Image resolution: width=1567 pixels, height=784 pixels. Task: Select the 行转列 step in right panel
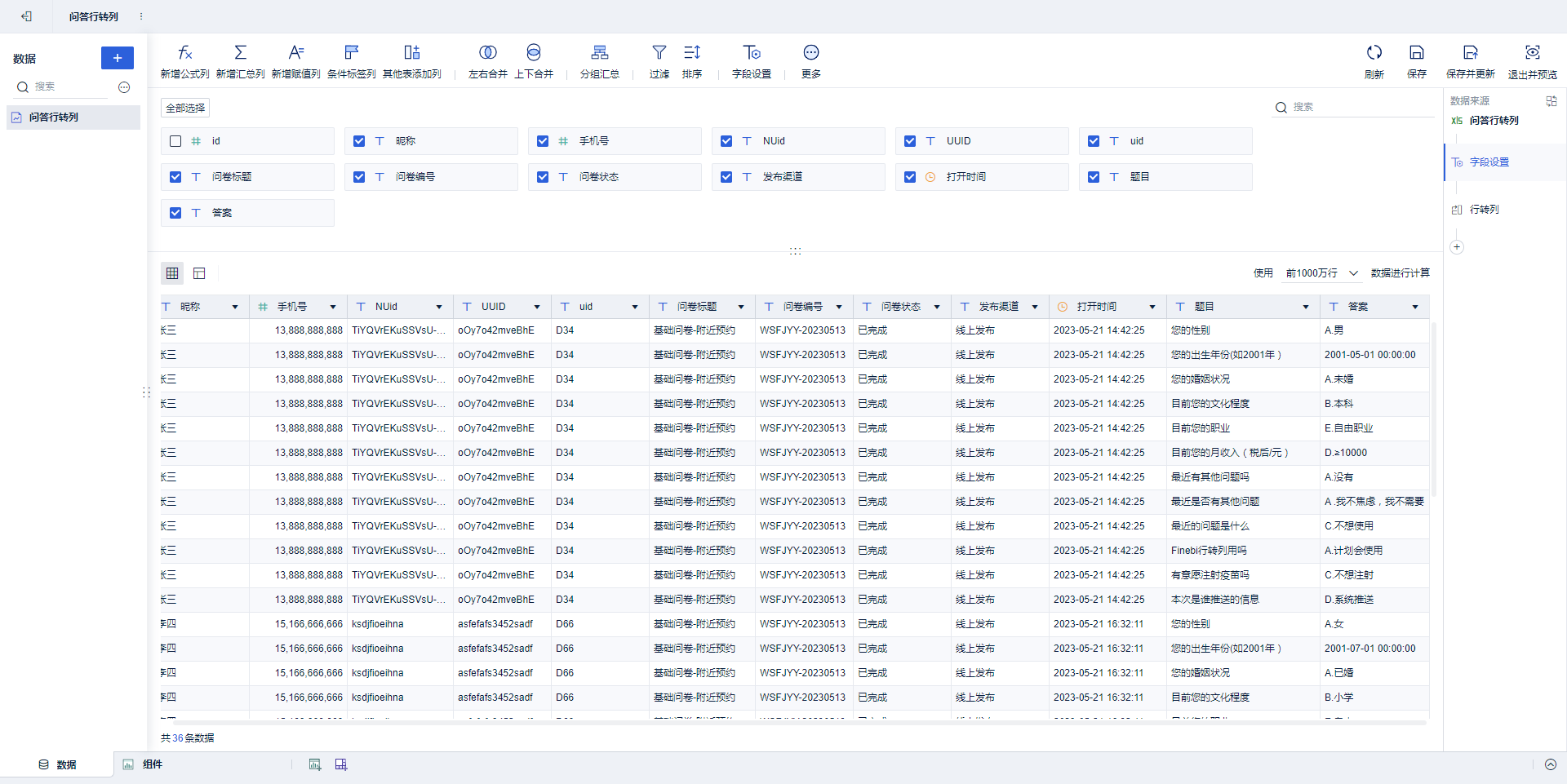pyautogui.click(x=1484, y=210)
